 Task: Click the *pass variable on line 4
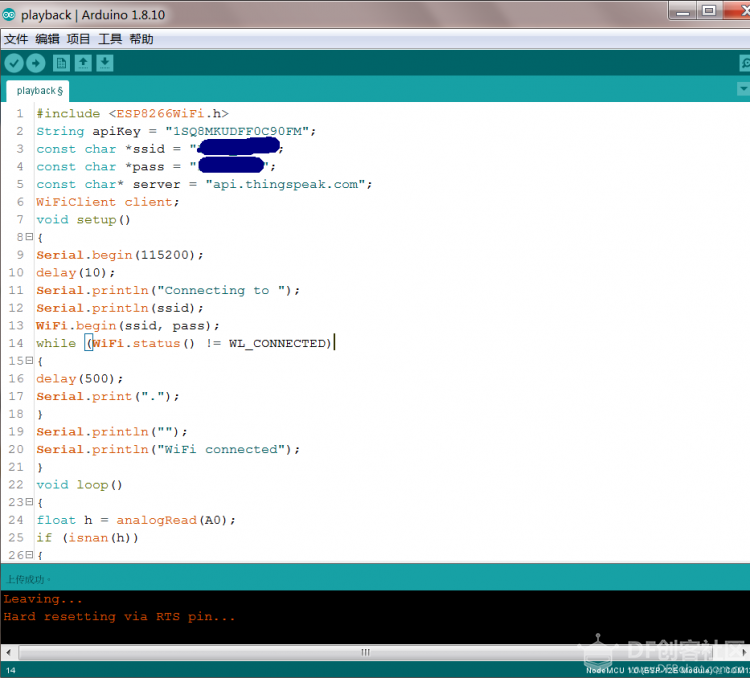(x=144, y=167)
